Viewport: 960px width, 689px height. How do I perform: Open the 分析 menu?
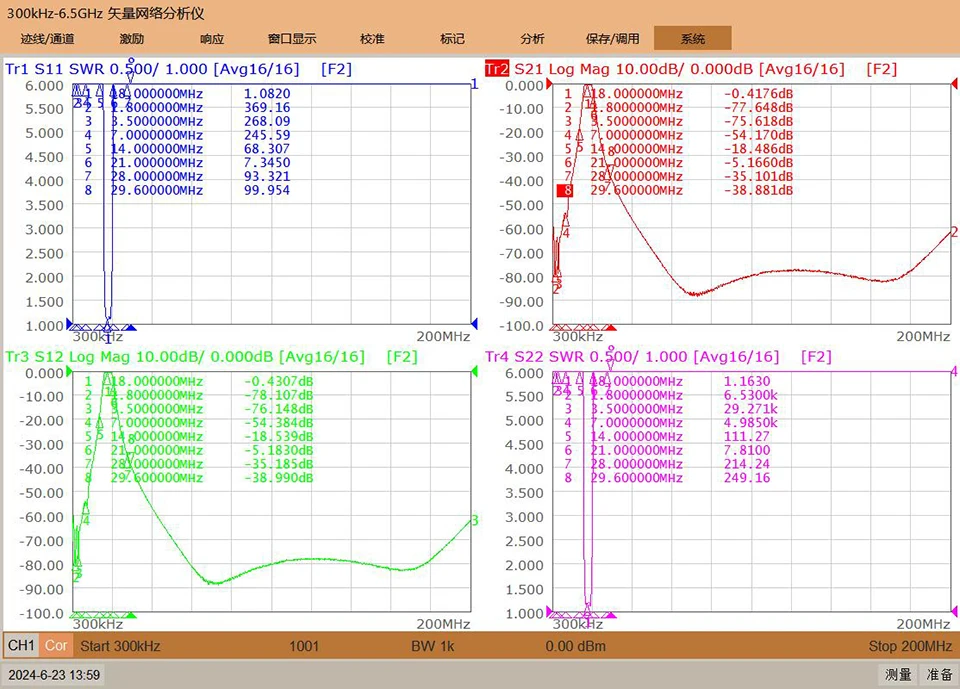tap(532, 39)
